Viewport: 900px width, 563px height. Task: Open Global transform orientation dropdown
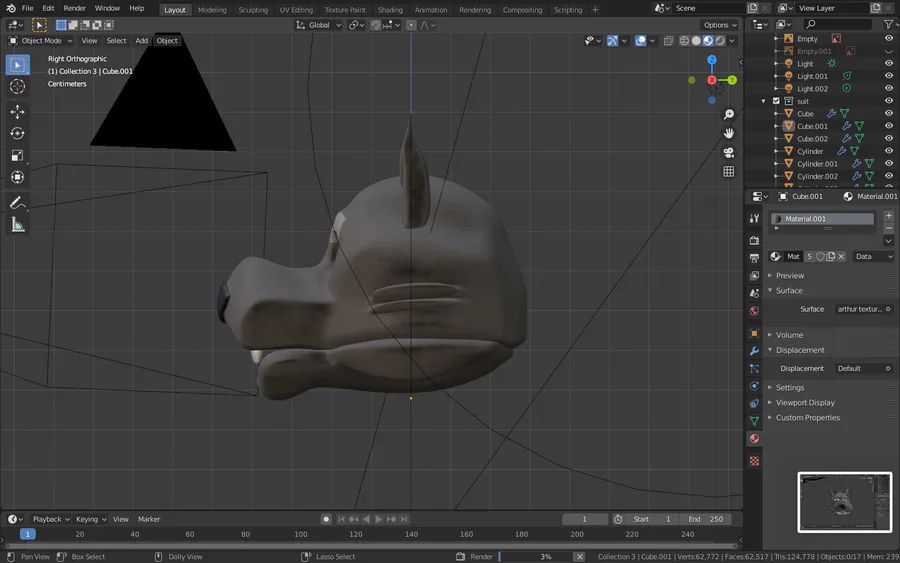tap(319, 25)
